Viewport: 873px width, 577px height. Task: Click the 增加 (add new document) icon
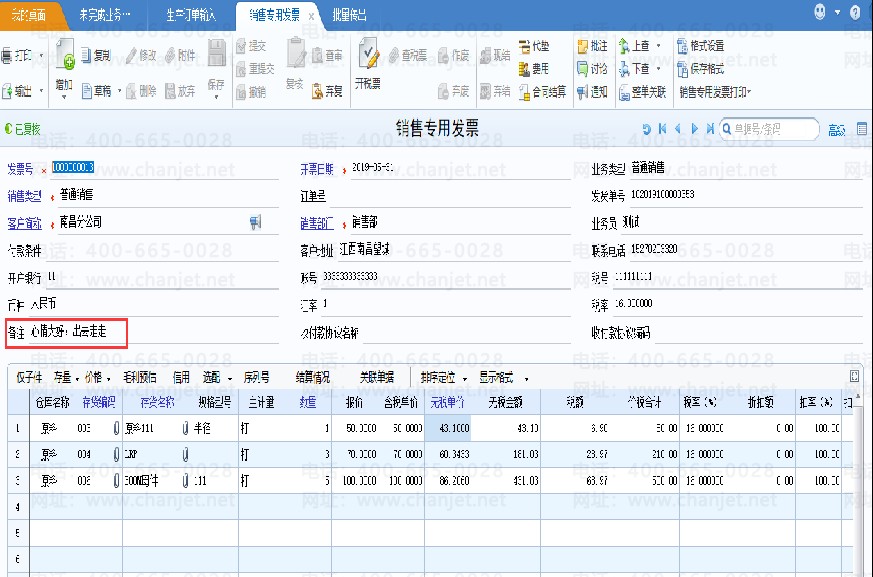tap(64, 62)
